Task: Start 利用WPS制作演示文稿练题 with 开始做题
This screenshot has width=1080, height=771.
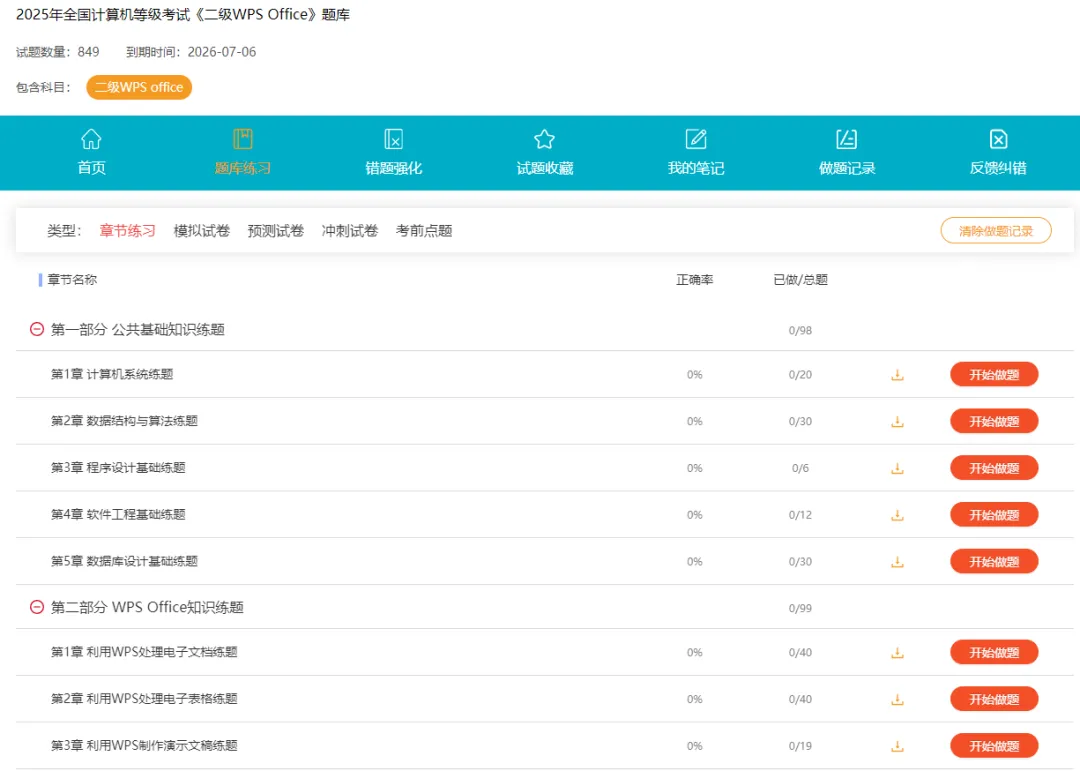Action: click(x=994, y=746)
